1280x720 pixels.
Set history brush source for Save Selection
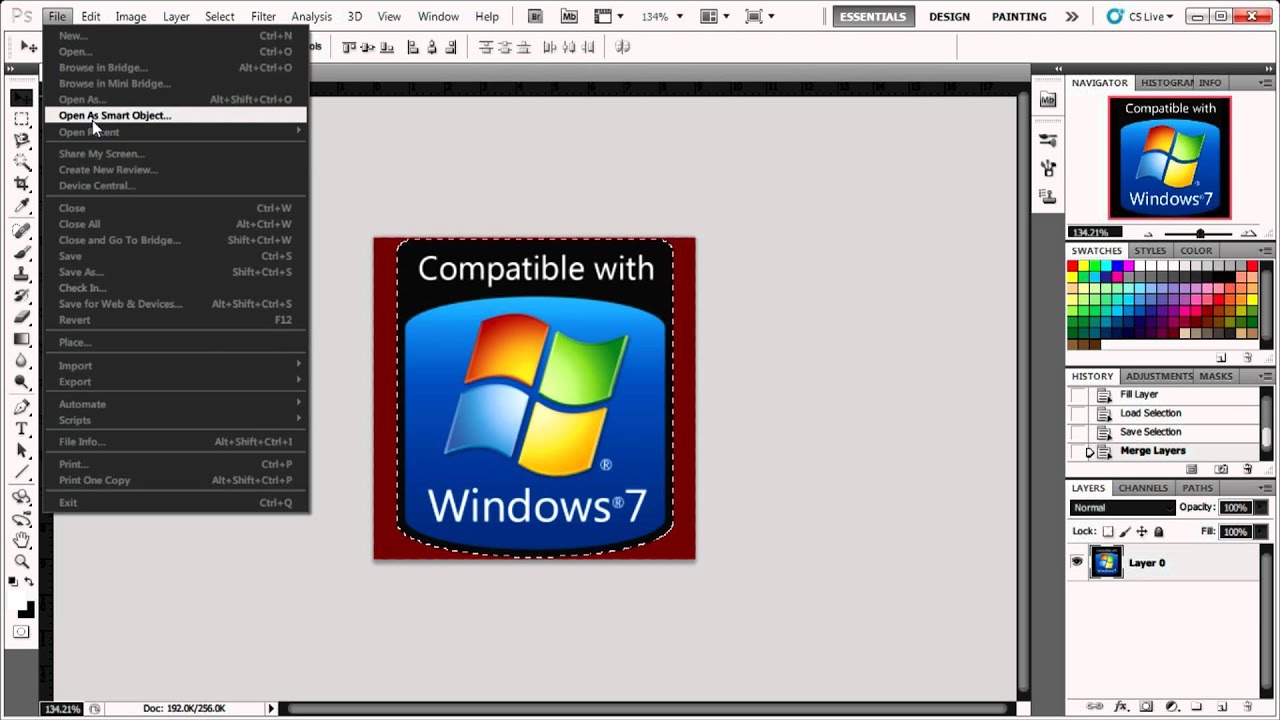pos(1079,432)
